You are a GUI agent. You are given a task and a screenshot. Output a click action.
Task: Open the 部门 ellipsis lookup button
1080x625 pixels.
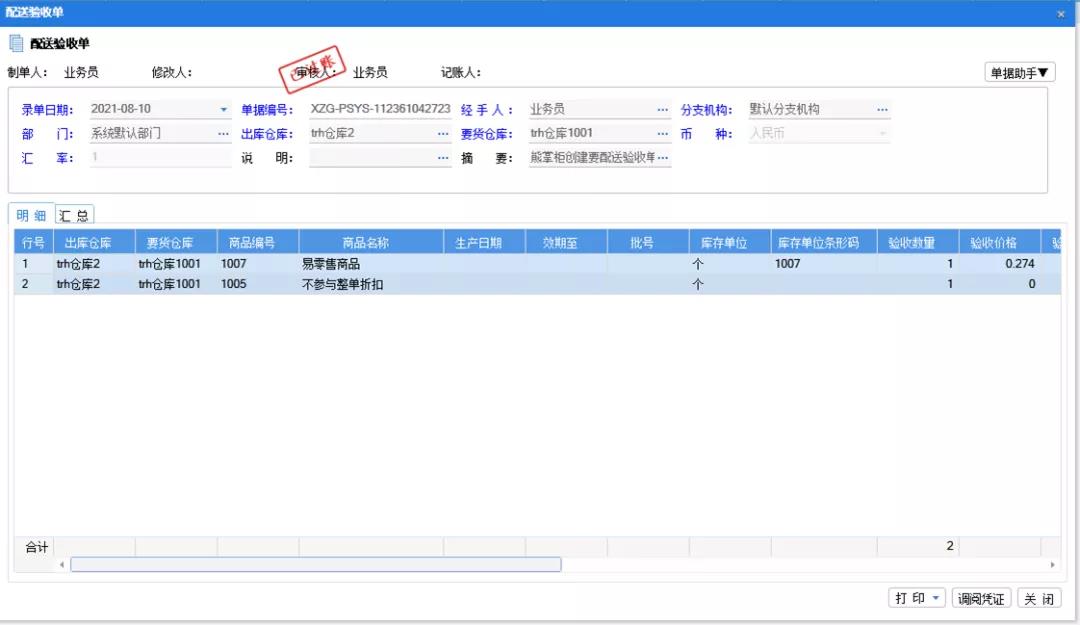click(x=223, y=134)
